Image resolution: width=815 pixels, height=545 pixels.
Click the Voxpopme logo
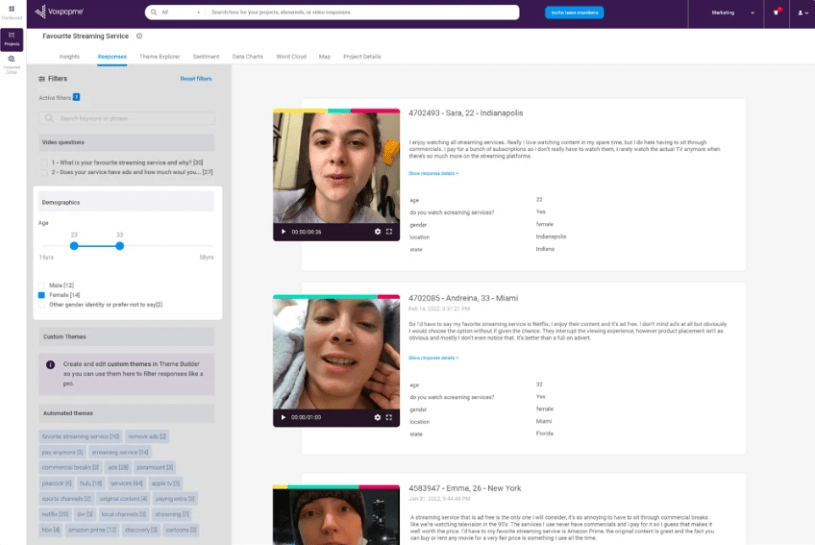pos(59,11)
